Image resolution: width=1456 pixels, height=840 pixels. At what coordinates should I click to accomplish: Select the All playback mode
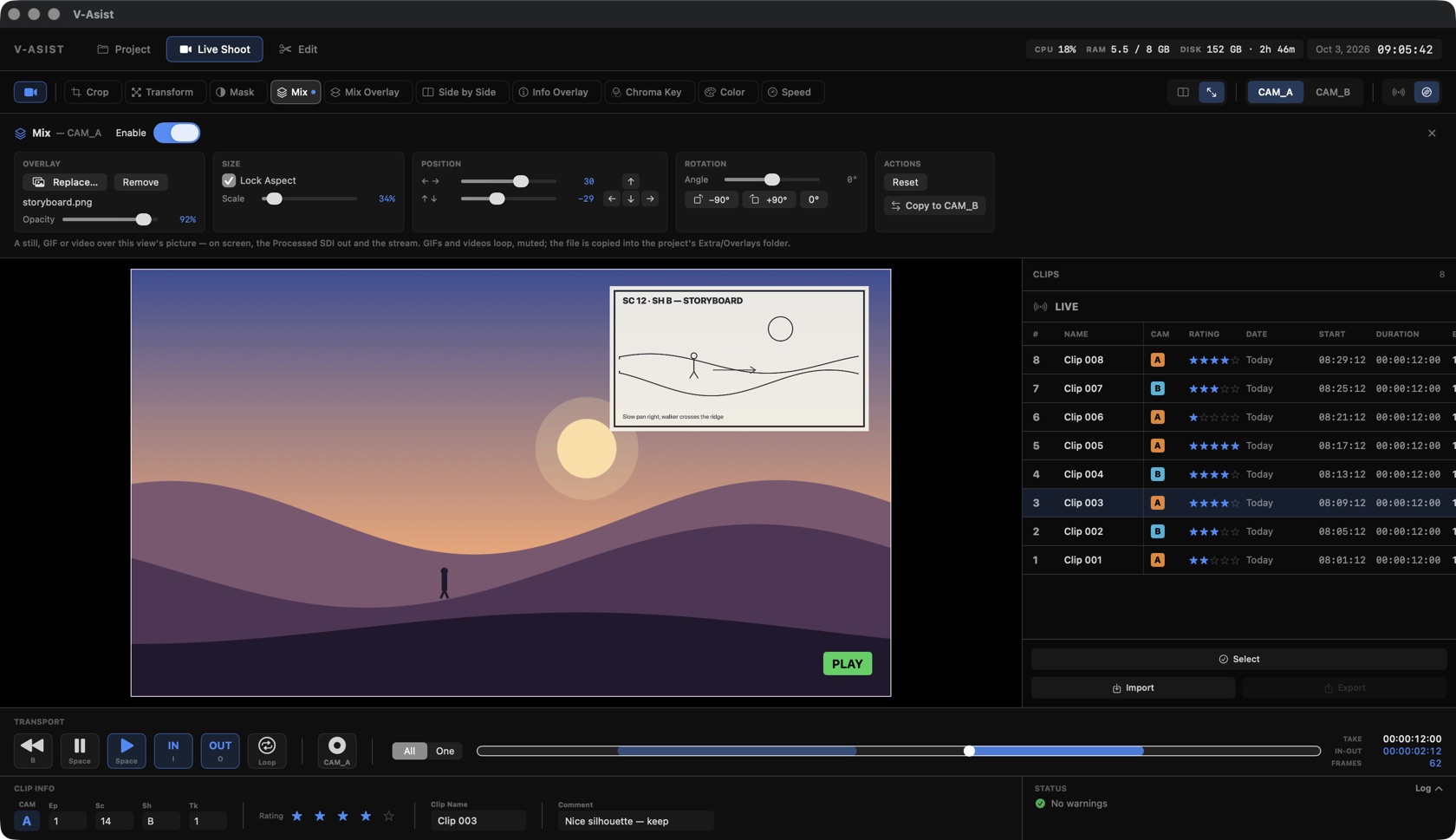409,751
